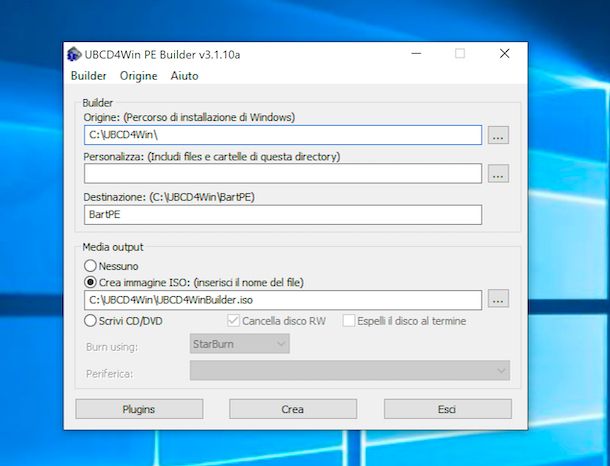Click the Crea button

pyautogui.click(x=293, y=409)
